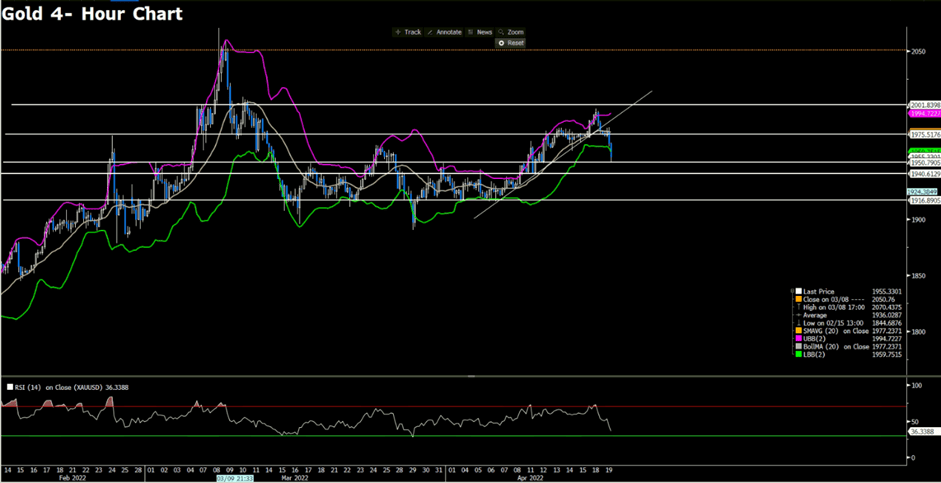Viewport: 941px width, 483px height.
Task: Click the legend collapse handle beside Last Price
Action: [792, 292]
